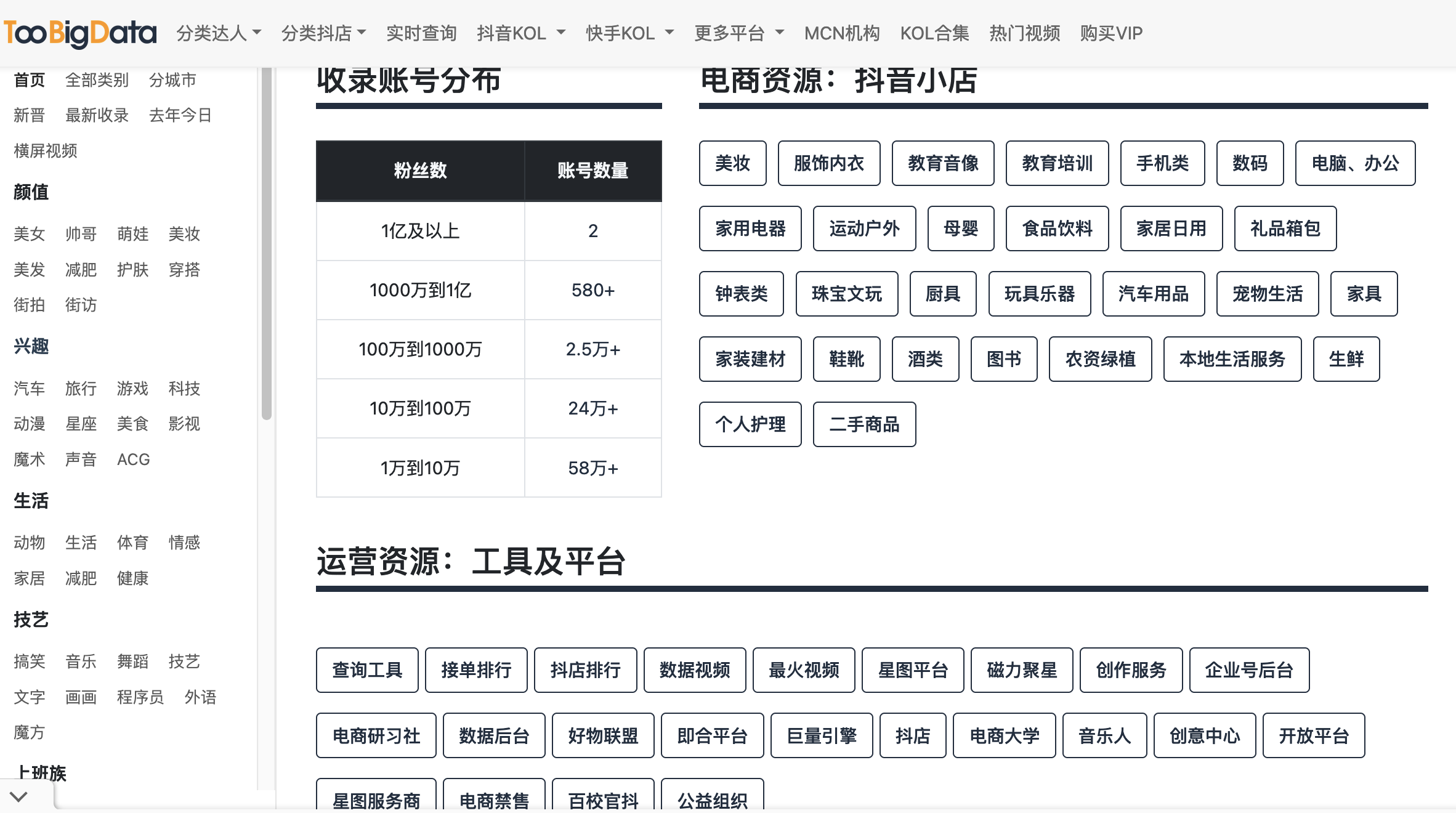The width and height of the screenshot is (1456, 813).
Task: Open the 星图平台 button
Action: [x=913, y=670]
